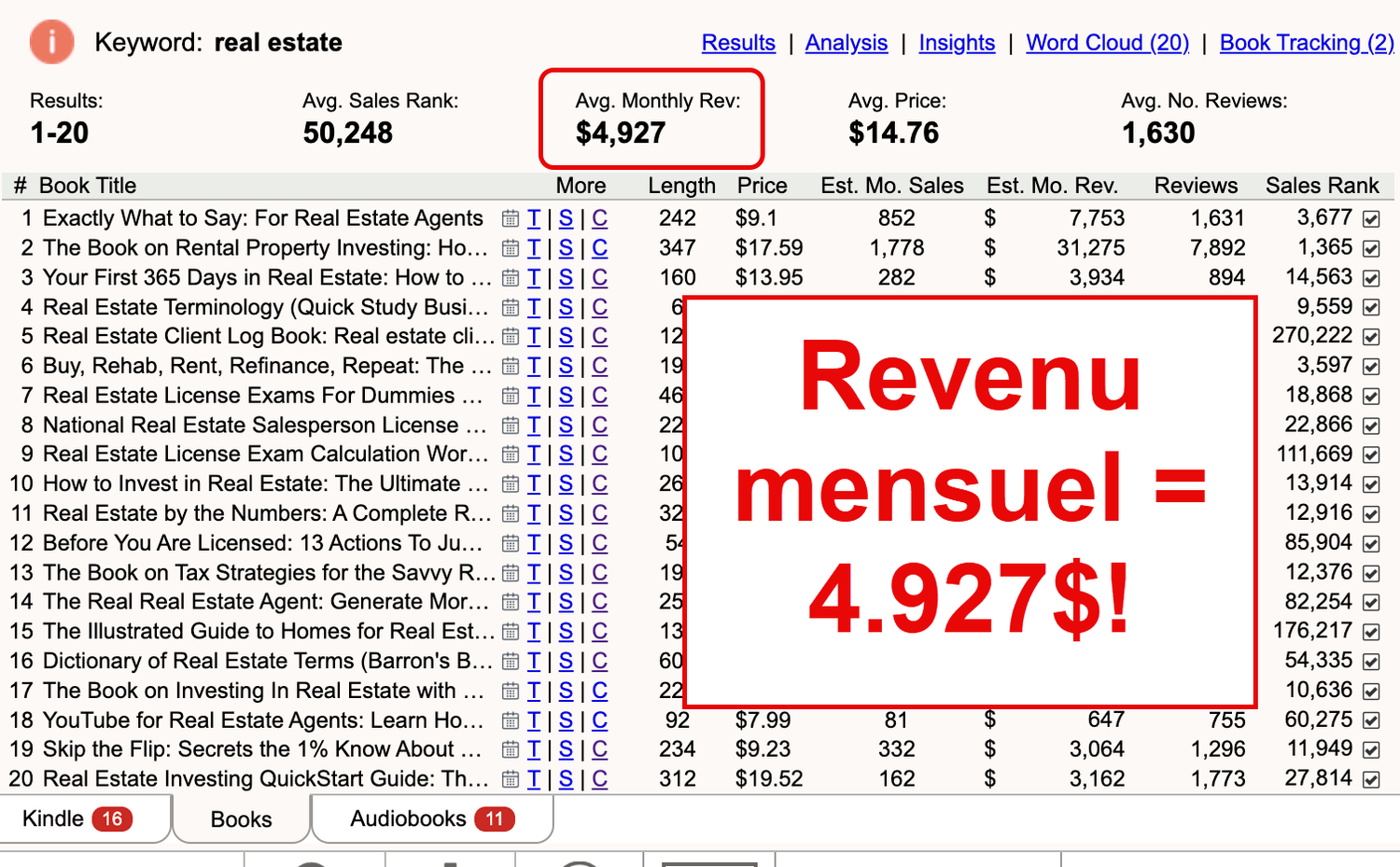Screen dimensions: 1400x867
Task: Sort by the Price column header
Action: 763,186
